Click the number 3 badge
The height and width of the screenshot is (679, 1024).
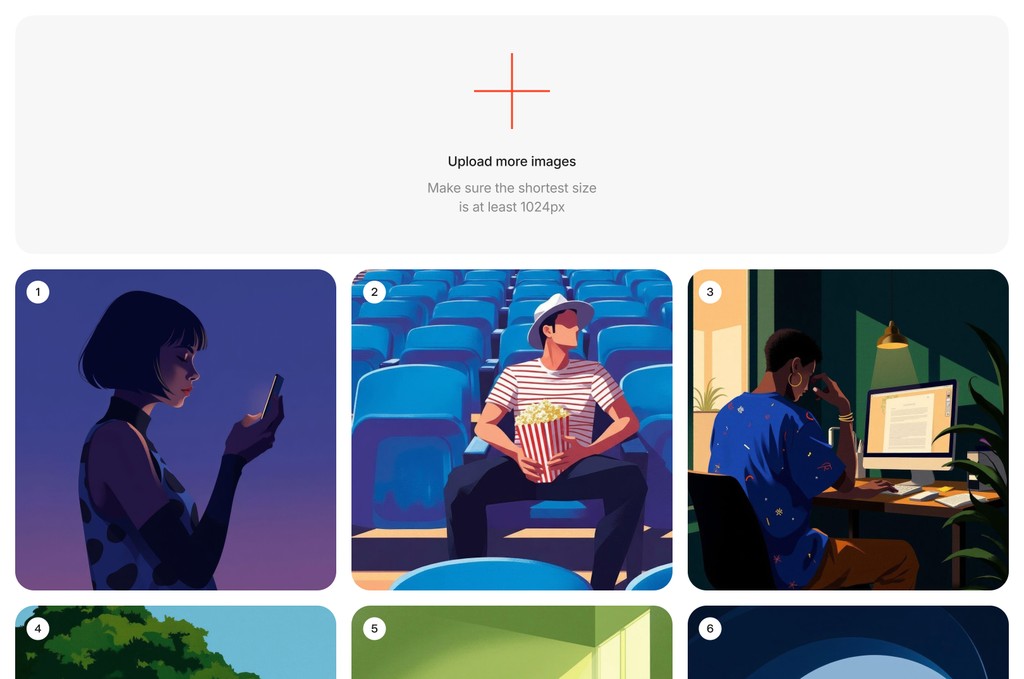710,292
